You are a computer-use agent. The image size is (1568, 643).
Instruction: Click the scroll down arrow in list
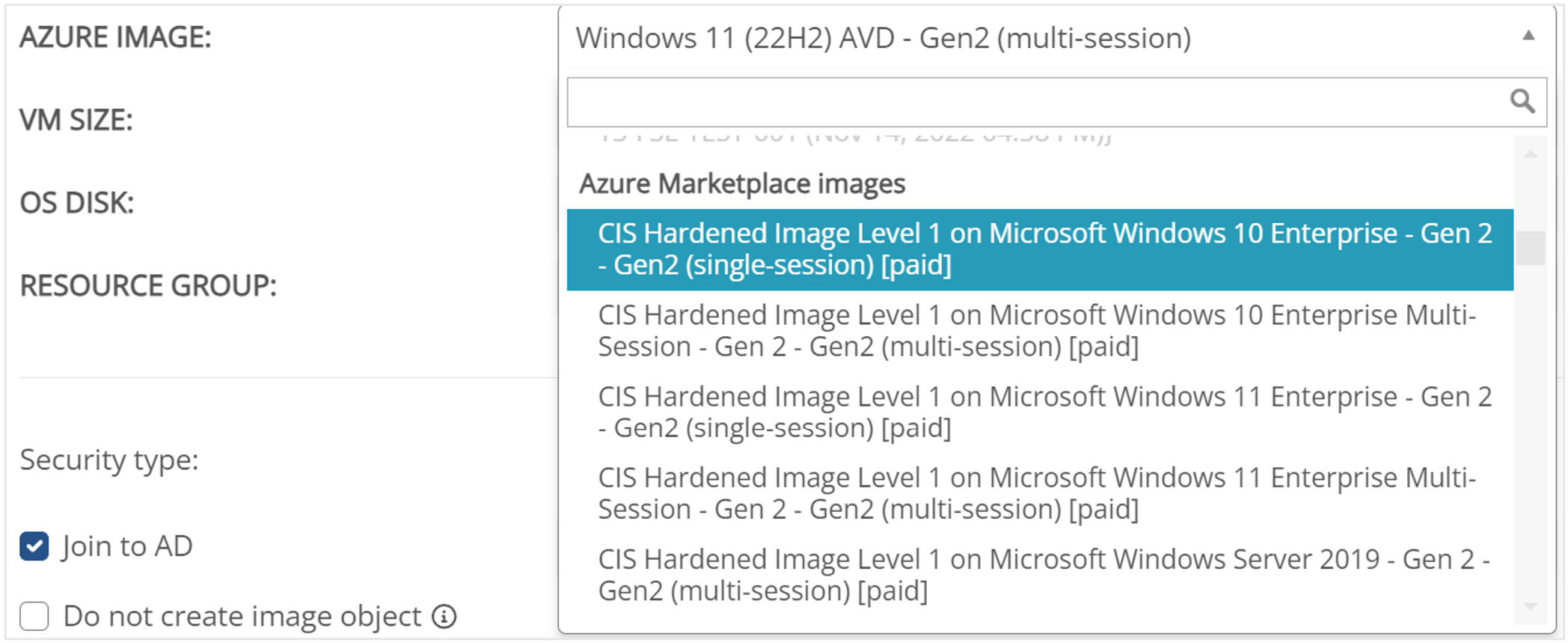[x=1530, y=606]
